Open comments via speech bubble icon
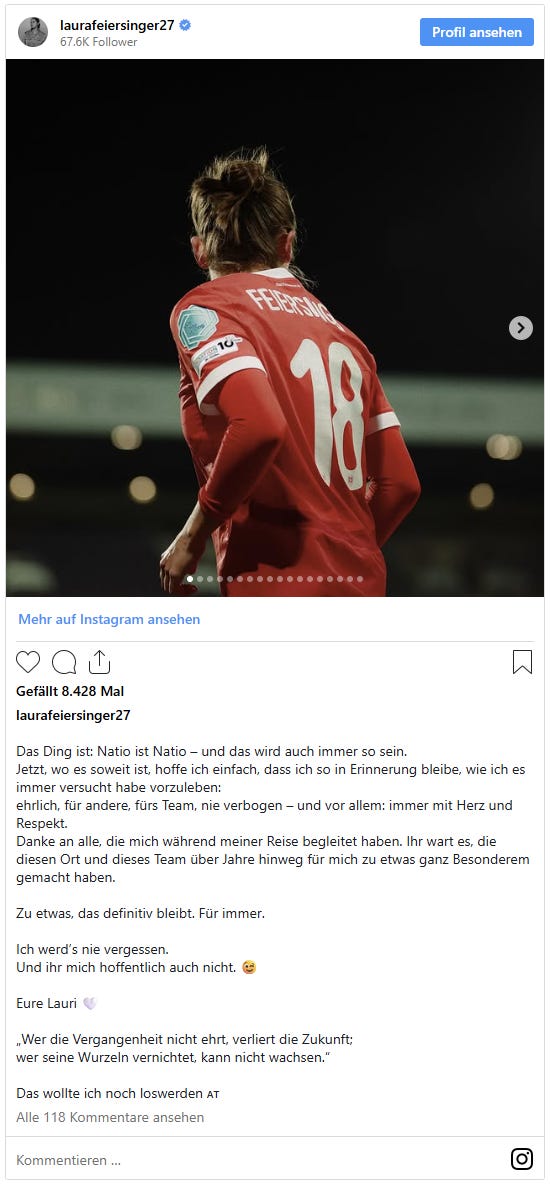The height and width of the screenshot is (1185, 550). [x=64, y=662]
